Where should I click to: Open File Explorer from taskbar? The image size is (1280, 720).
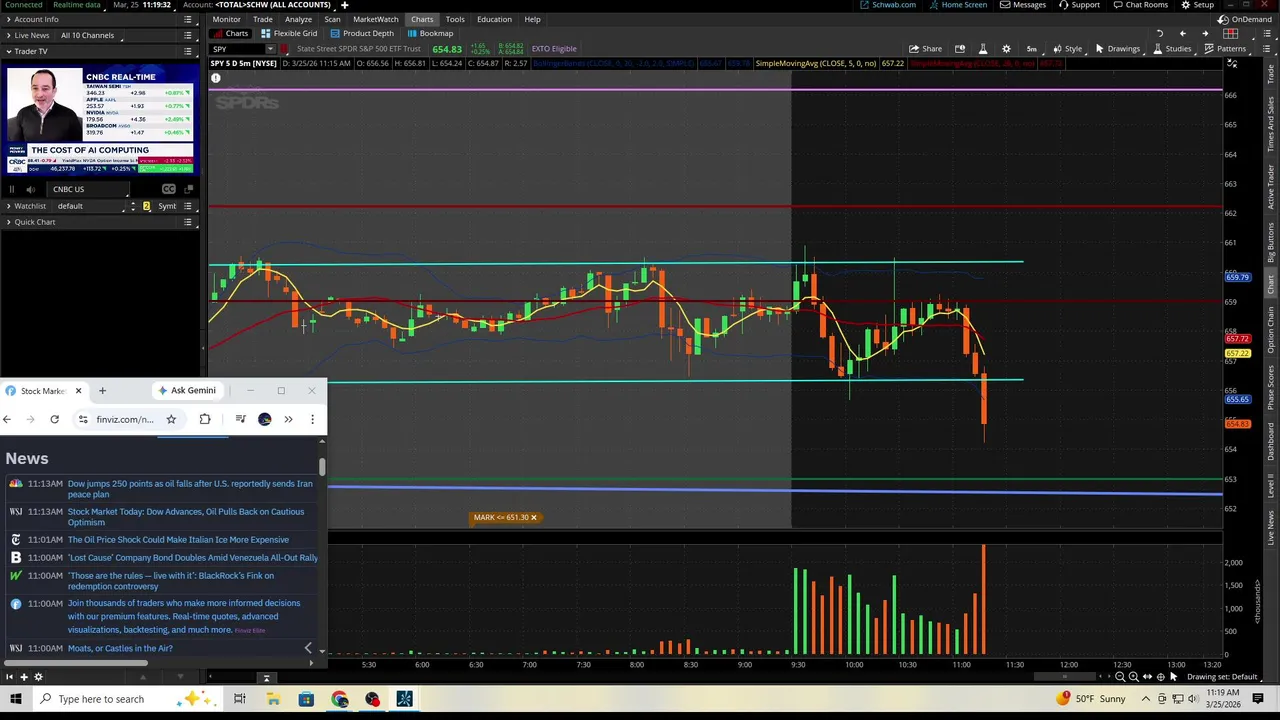[x=273, y=699]
